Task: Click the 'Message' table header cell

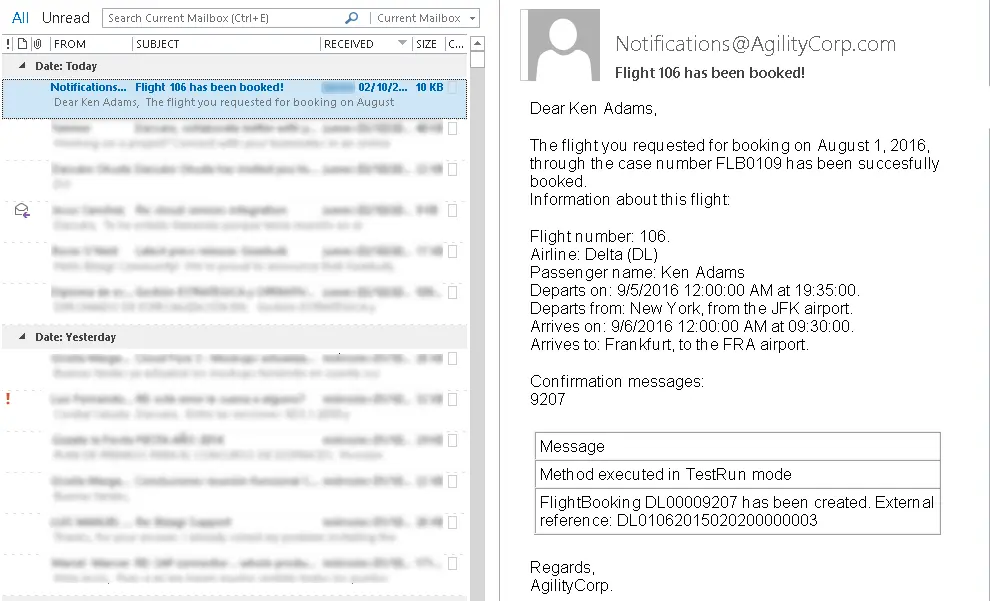Action: [x=737, y=446]
